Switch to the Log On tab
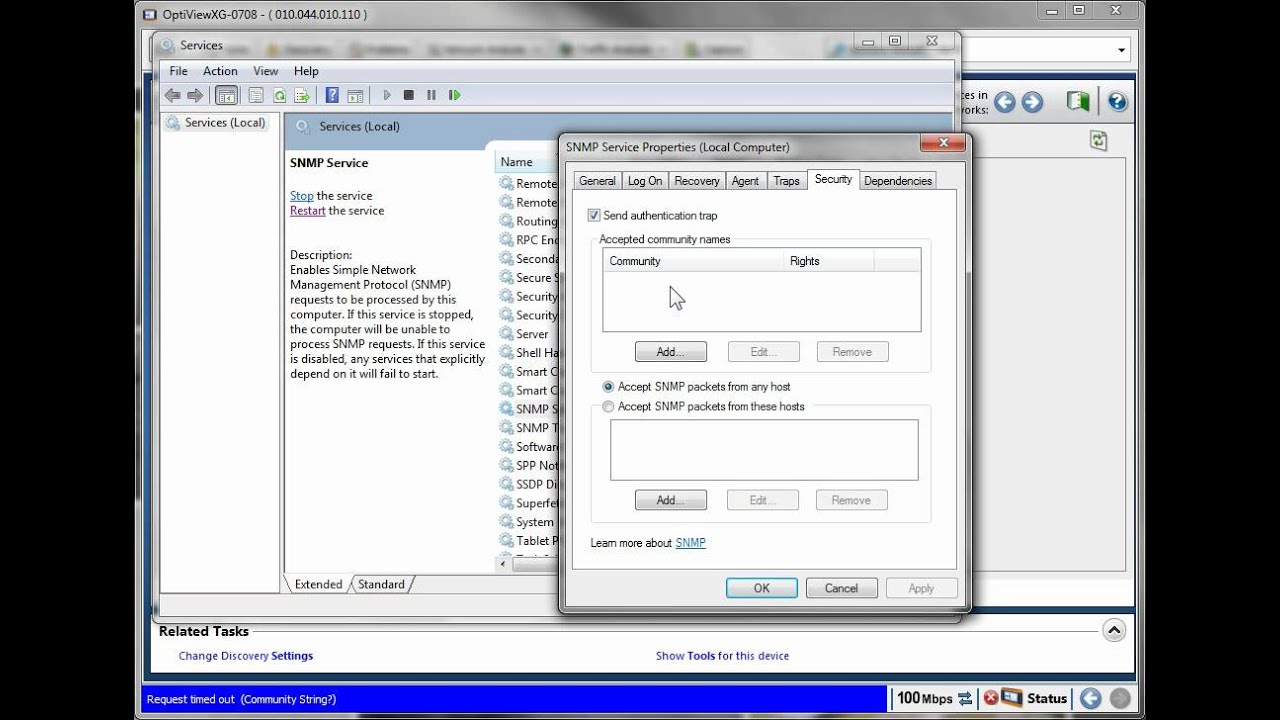The height and width of the screenshot is (720, 1280). click(645, 181)
